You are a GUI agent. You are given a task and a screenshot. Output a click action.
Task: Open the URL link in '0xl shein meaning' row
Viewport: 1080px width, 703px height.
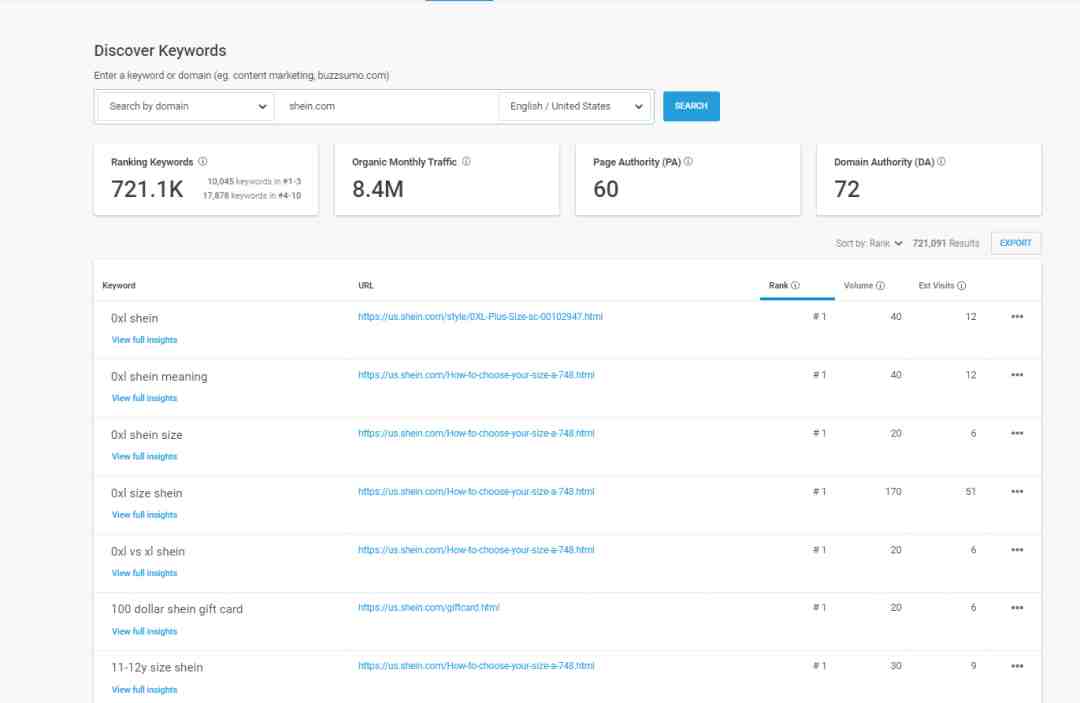pyautogui.click(x=476, y=375)
